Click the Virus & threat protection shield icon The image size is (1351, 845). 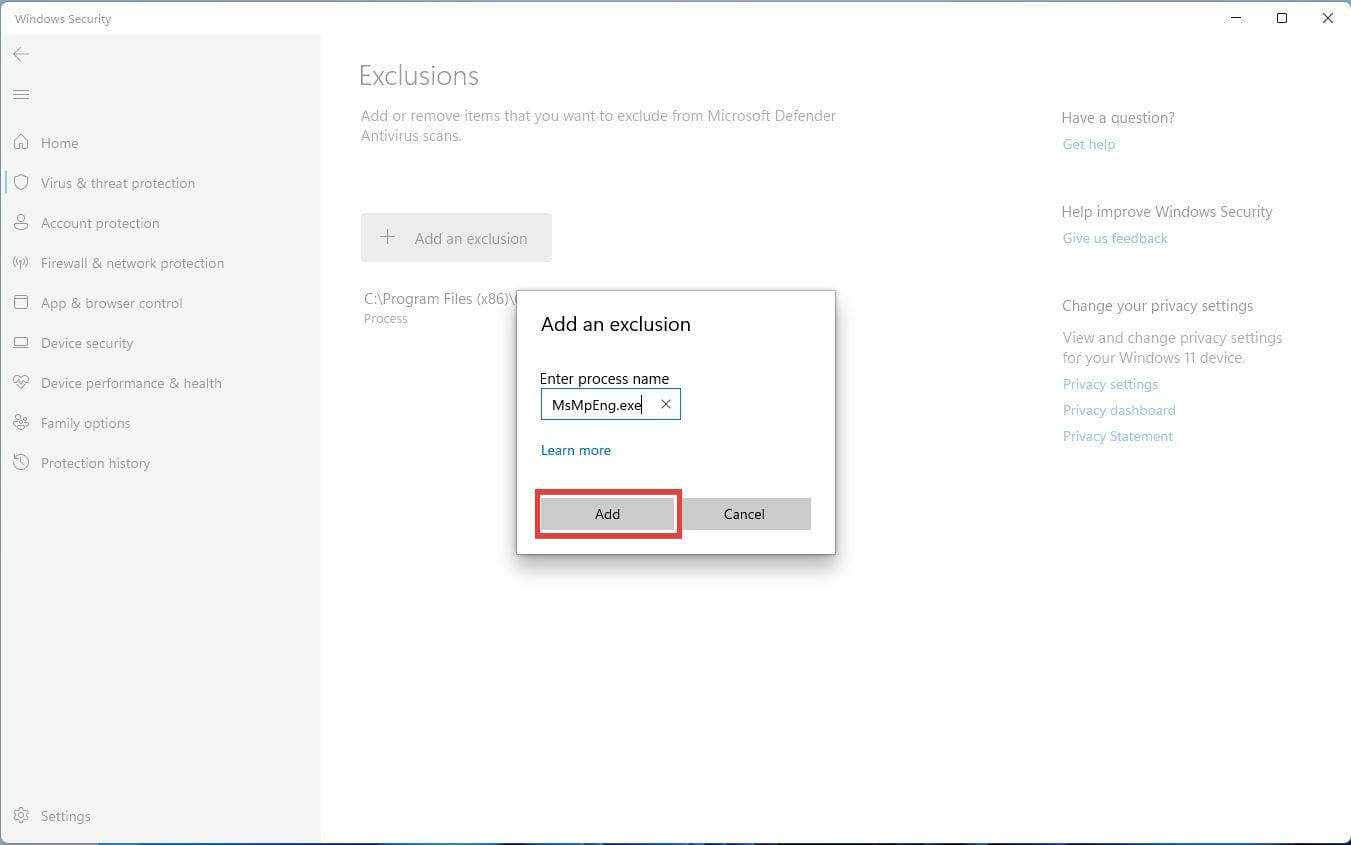point(21,183)
